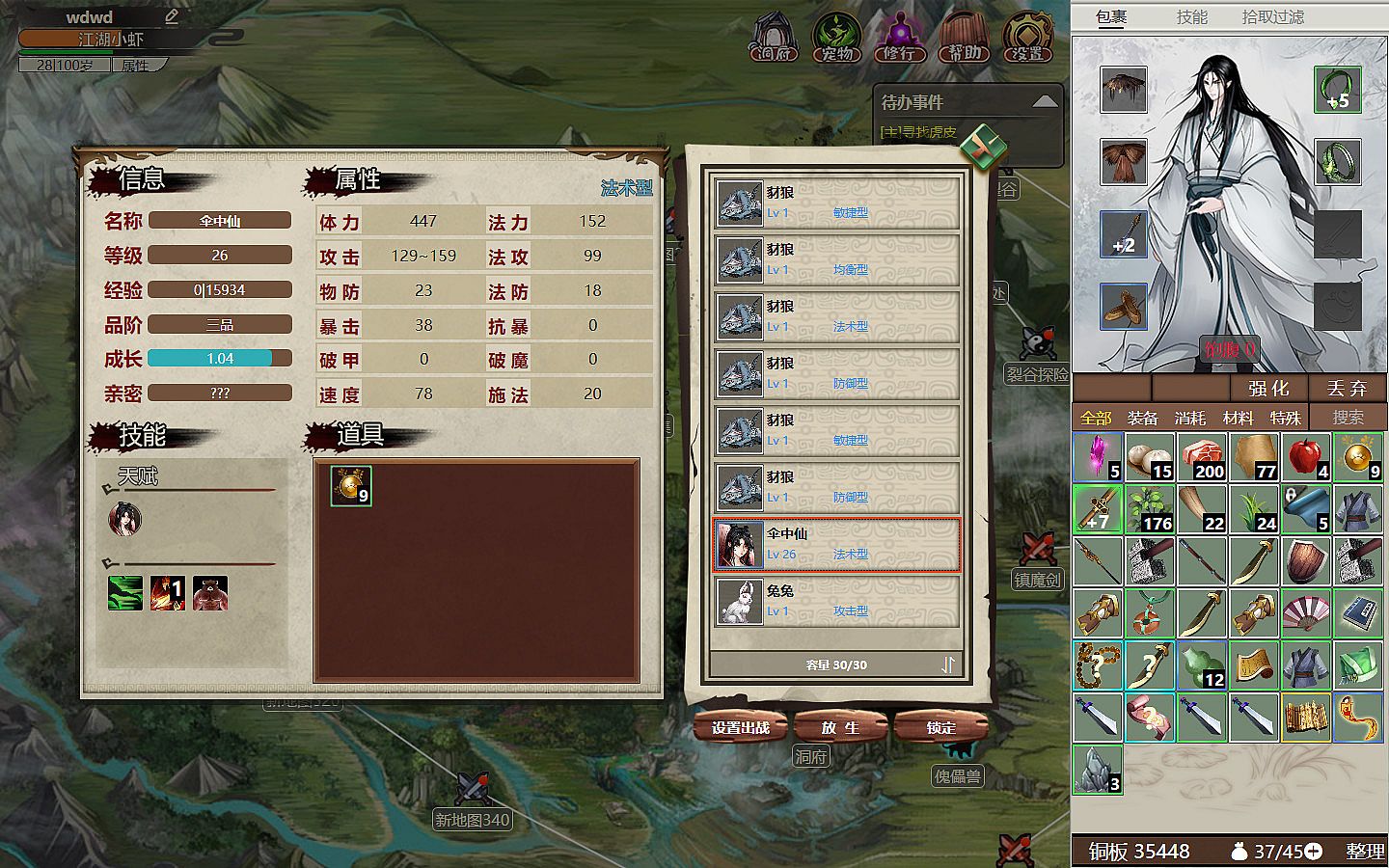
Task: Select the red apple inventory item
Action: (1306, 457)
